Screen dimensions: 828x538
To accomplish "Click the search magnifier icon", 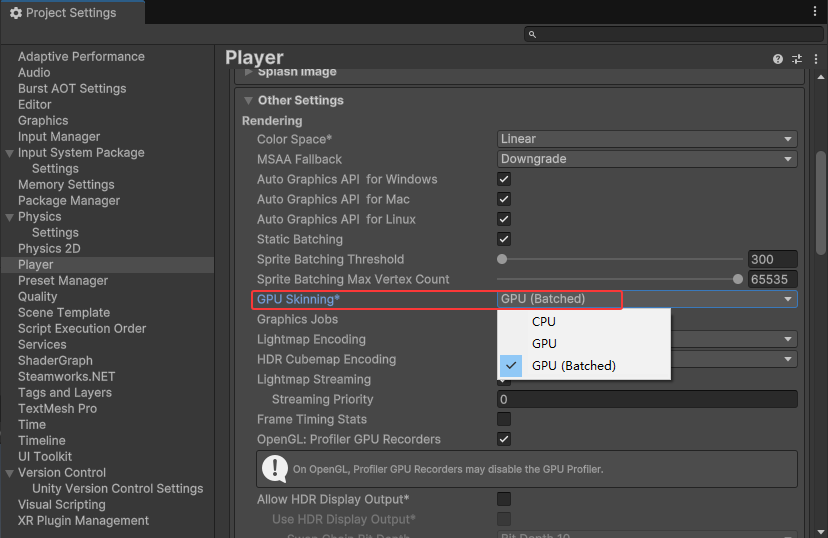I will pos(535,34).
